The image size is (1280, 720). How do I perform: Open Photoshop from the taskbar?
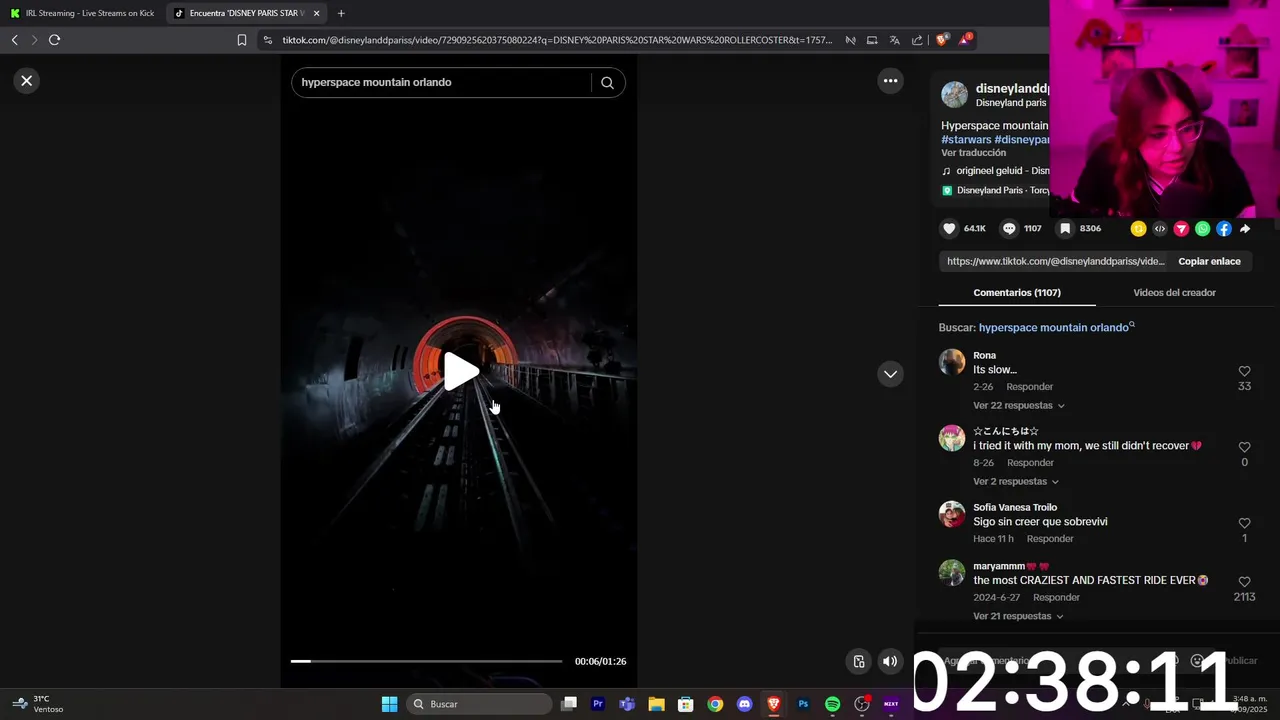(x=803, y=704)
